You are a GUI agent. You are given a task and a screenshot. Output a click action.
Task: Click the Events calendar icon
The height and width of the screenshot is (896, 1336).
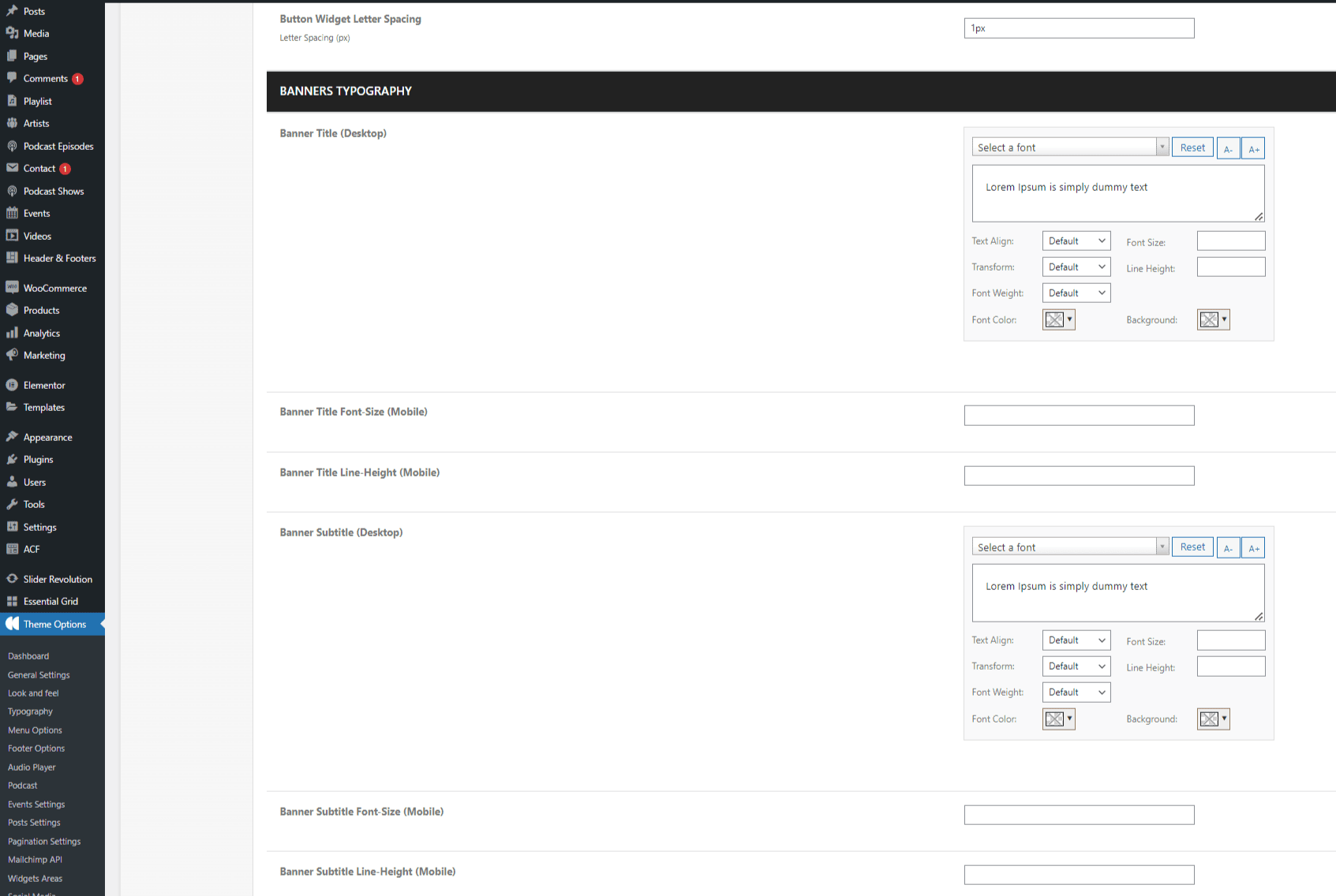(12, 213)
